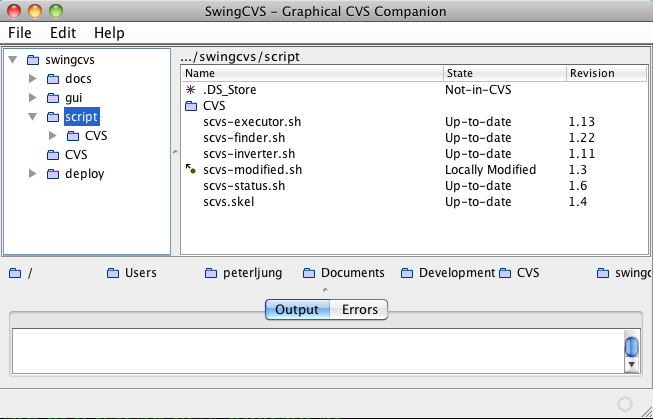Image resolution: width=653 pixels, height=419 pixels.
Task: Click the Documents folder icon in path bar
Action: tap(309, 273)
